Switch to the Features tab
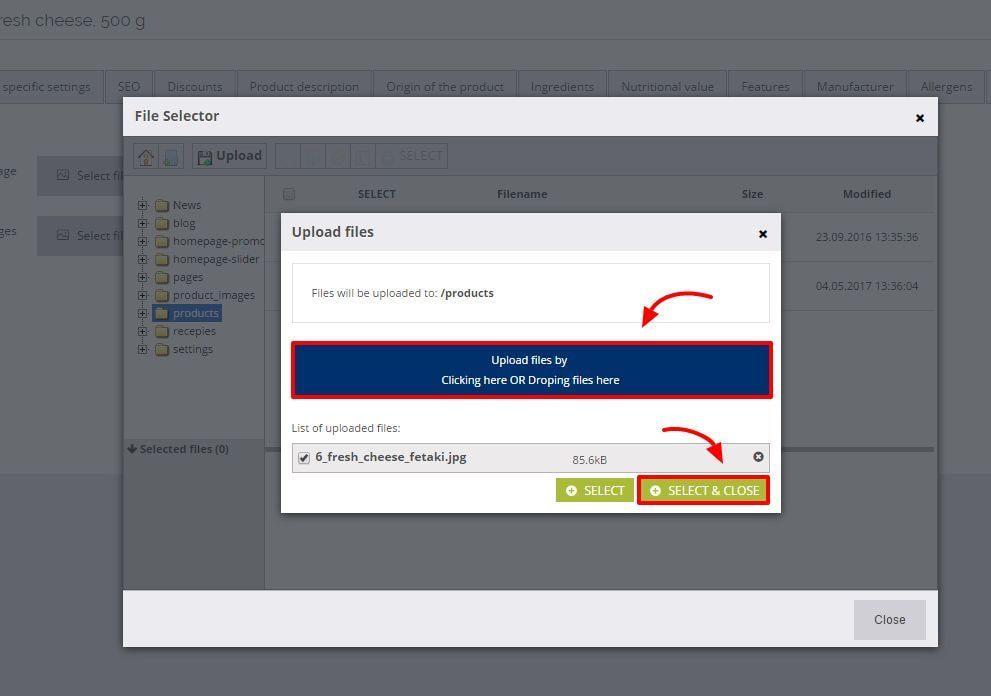The height and width of the screenshot is (696, 991). tap(765, 87)
